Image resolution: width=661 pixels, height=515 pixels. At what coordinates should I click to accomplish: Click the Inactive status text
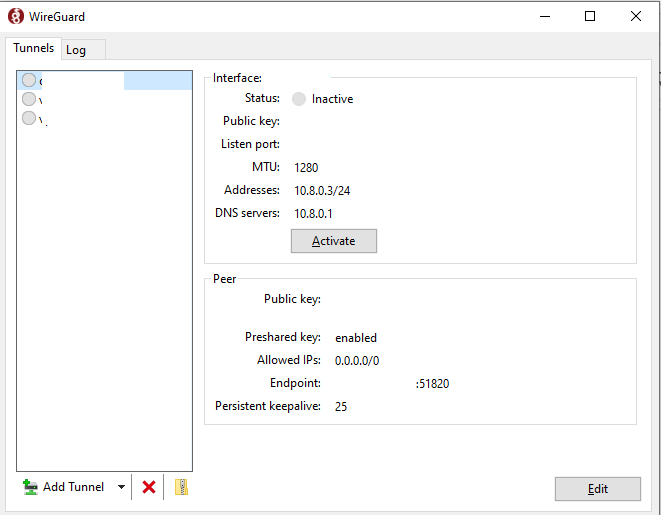click(332, 99)
